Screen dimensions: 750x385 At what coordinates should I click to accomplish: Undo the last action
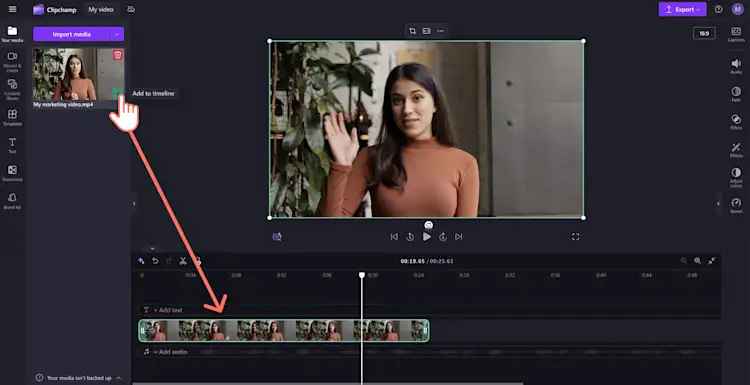(x=155, y=261)
